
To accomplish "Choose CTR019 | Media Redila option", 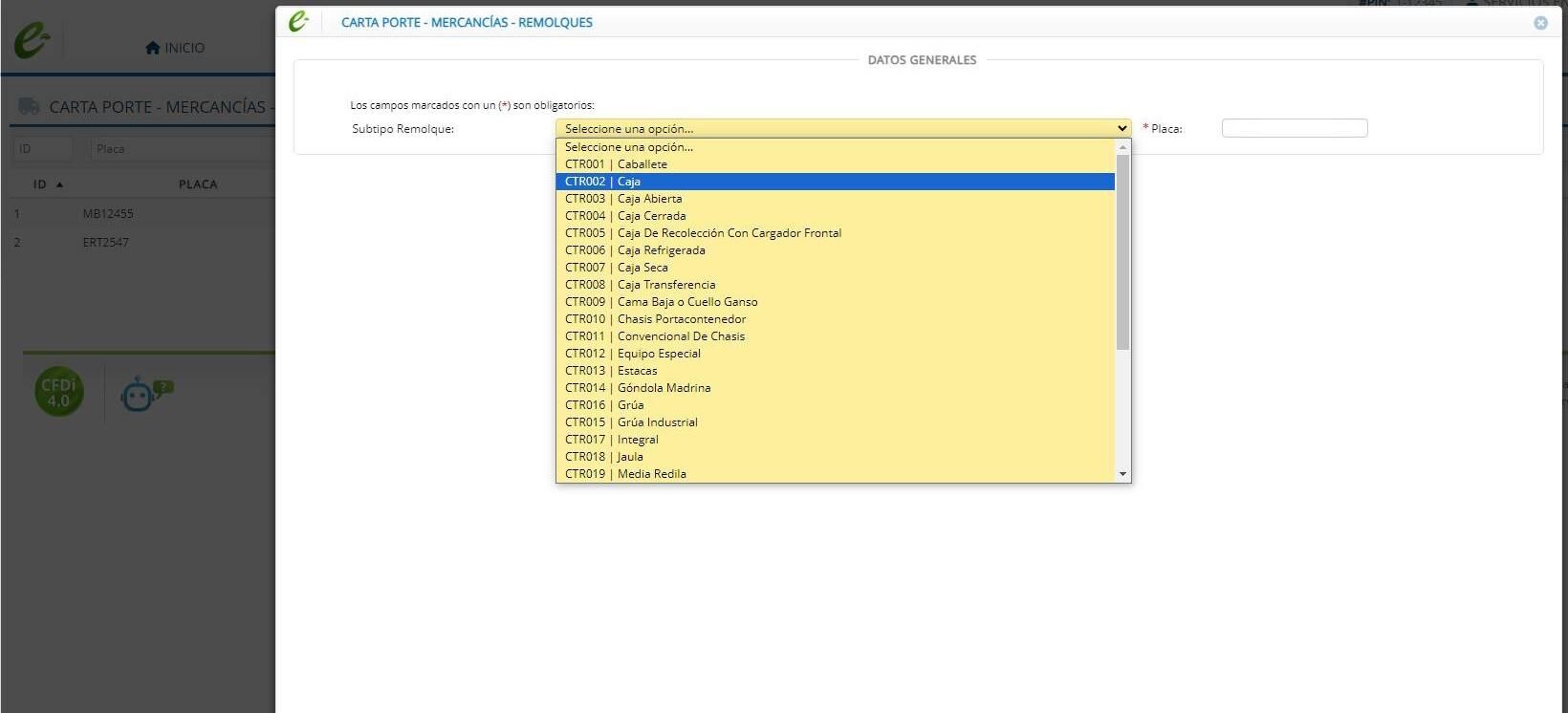I will pos(836,474).
